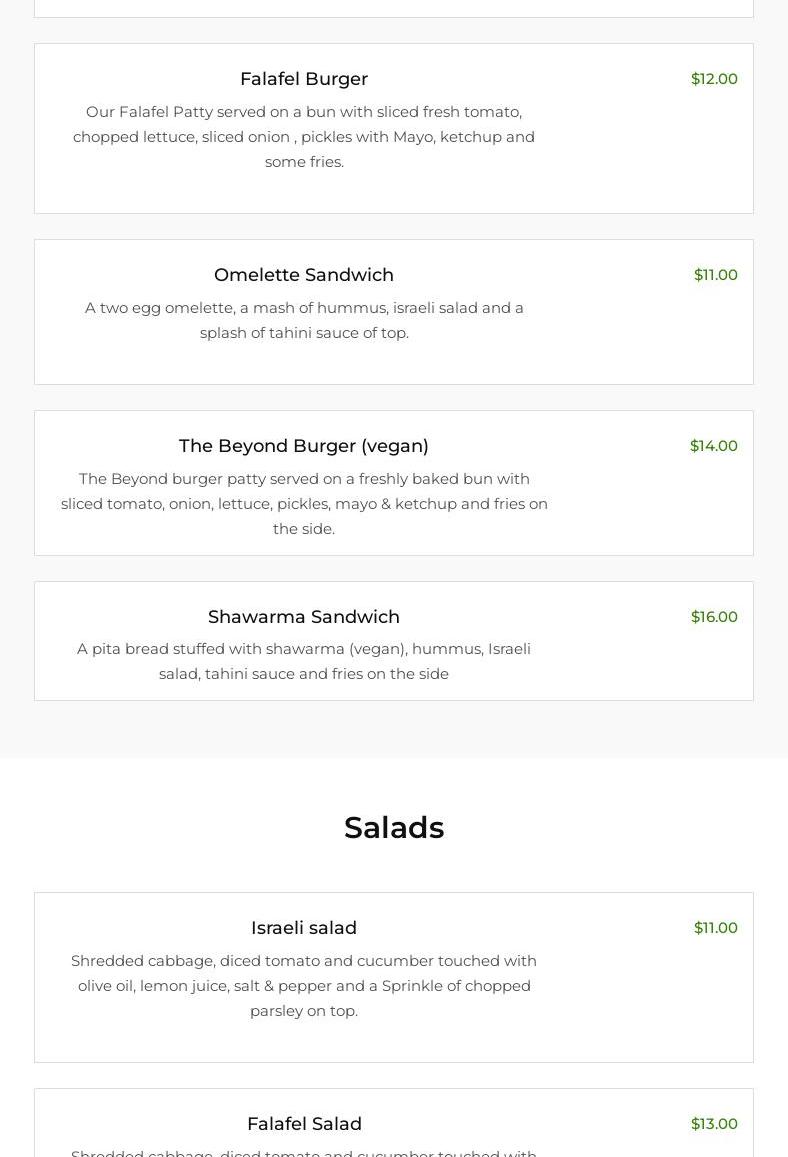The height and width of the screenshot is (1157, 788).
Task: Click the Falafel Burger description text
Action: [304, 137]
